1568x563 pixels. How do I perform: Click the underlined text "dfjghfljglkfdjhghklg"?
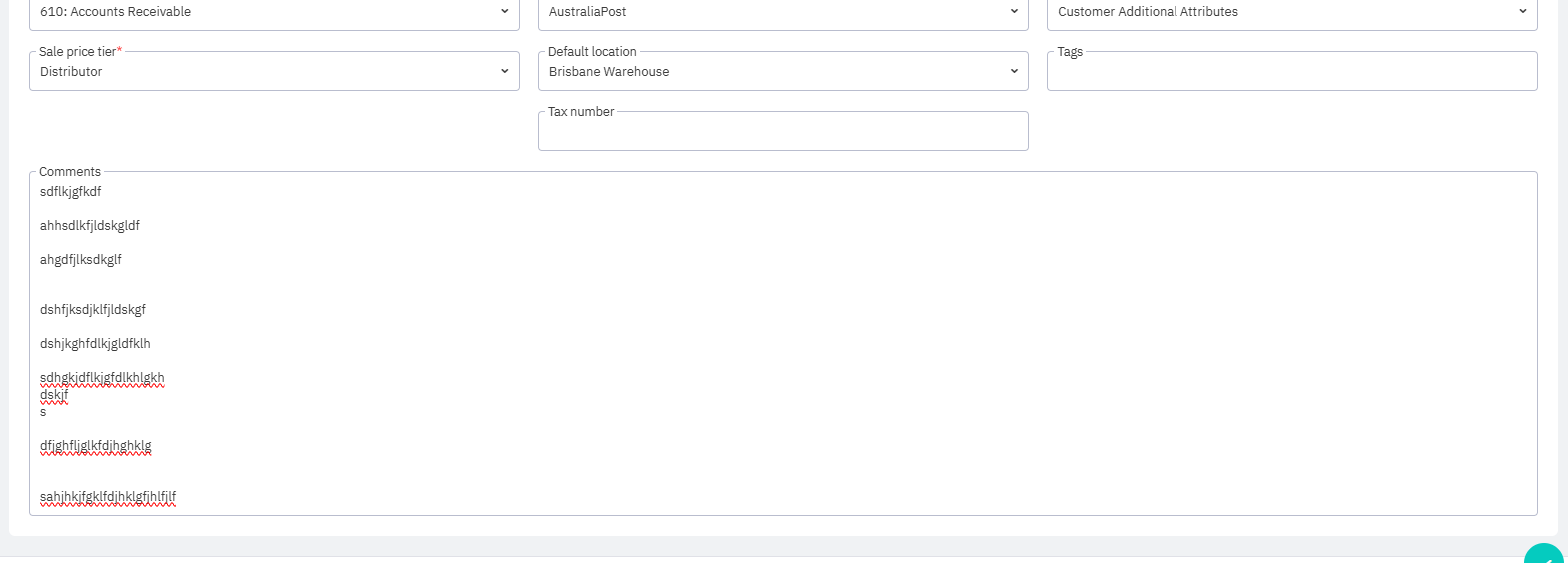[96, 446]
